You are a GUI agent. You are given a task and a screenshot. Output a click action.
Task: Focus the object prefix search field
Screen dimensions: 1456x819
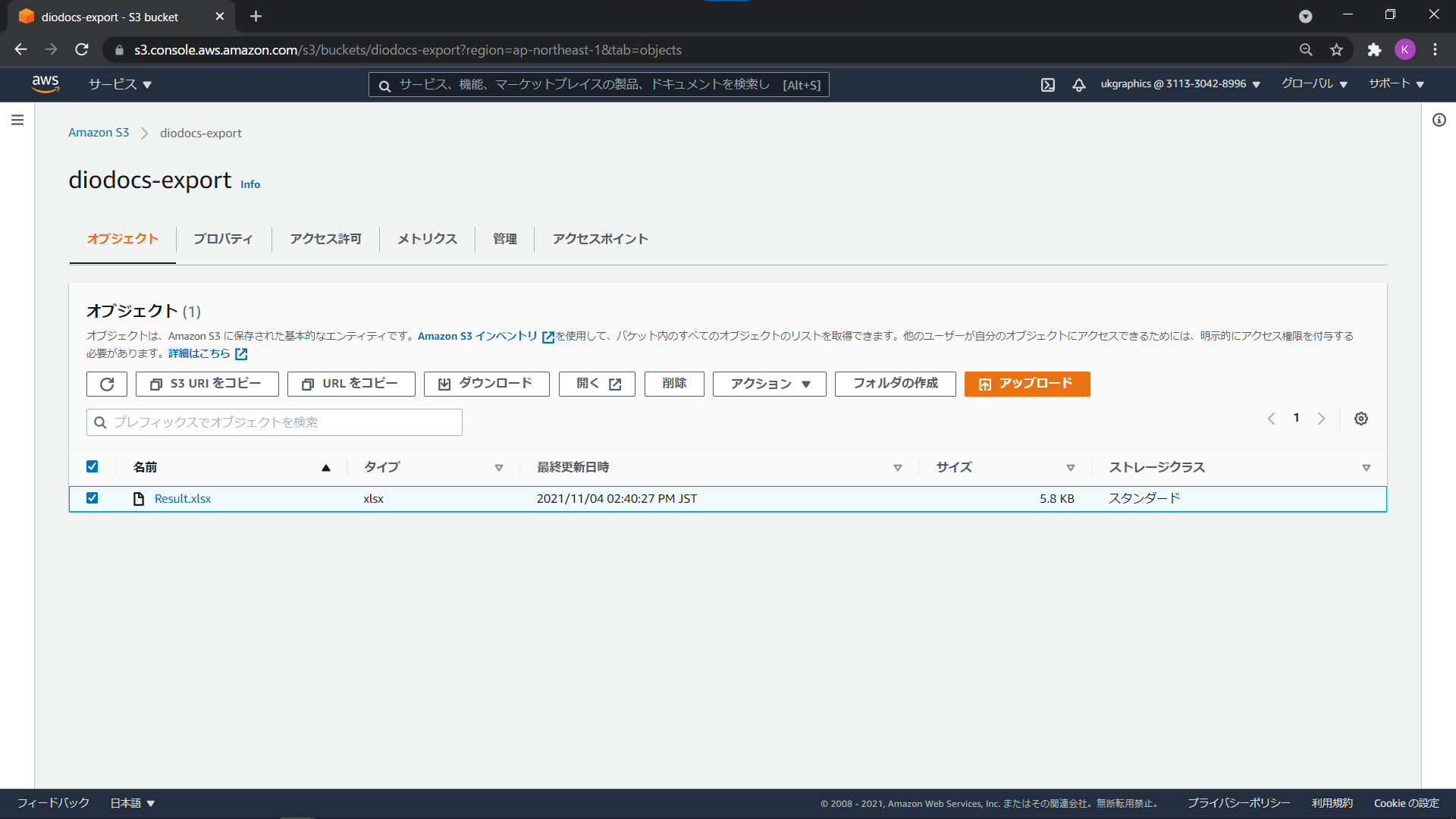275,422
